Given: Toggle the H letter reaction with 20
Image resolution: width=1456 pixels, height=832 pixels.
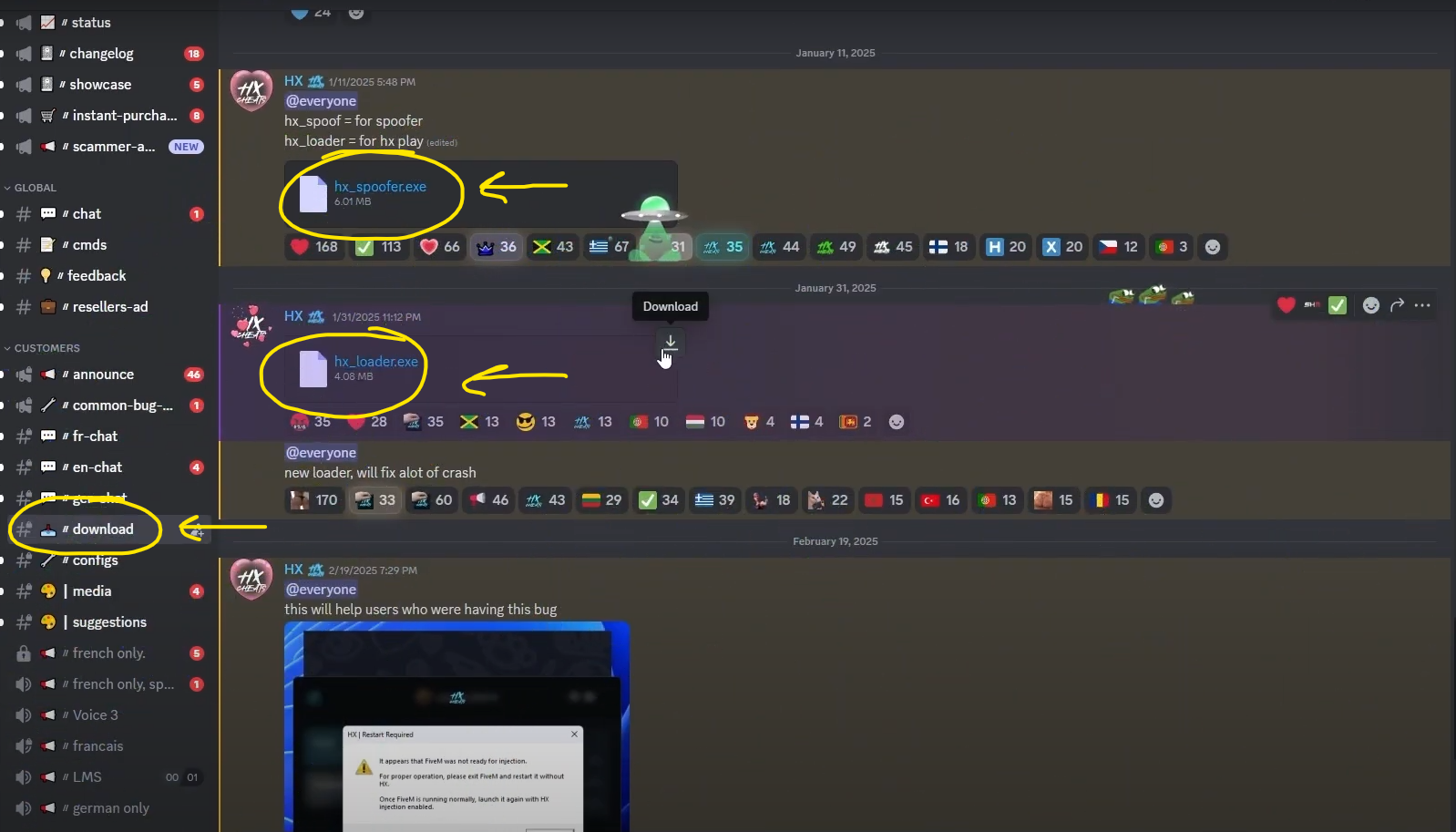Looking at the screenshot, I should coord(1006,247).
